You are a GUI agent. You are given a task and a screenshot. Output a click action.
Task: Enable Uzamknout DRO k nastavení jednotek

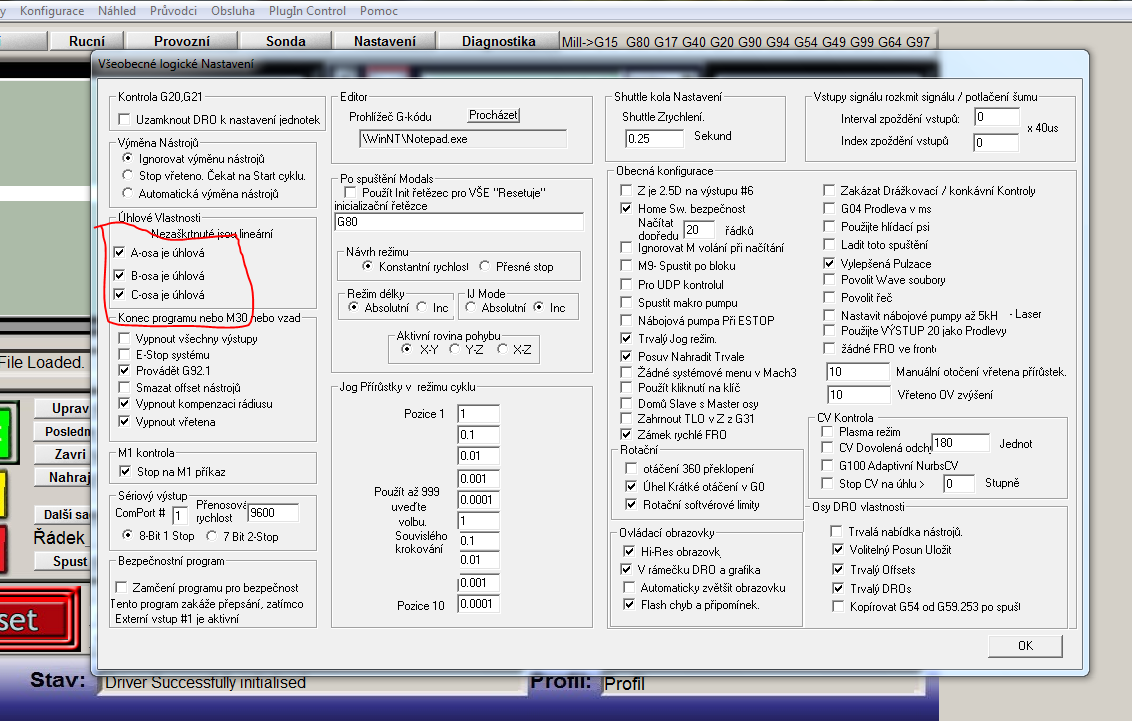(x=125, y=120)
